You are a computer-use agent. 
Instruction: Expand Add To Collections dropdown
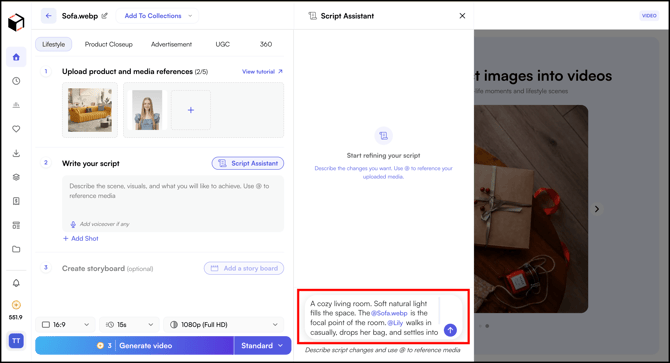[157, 16]
